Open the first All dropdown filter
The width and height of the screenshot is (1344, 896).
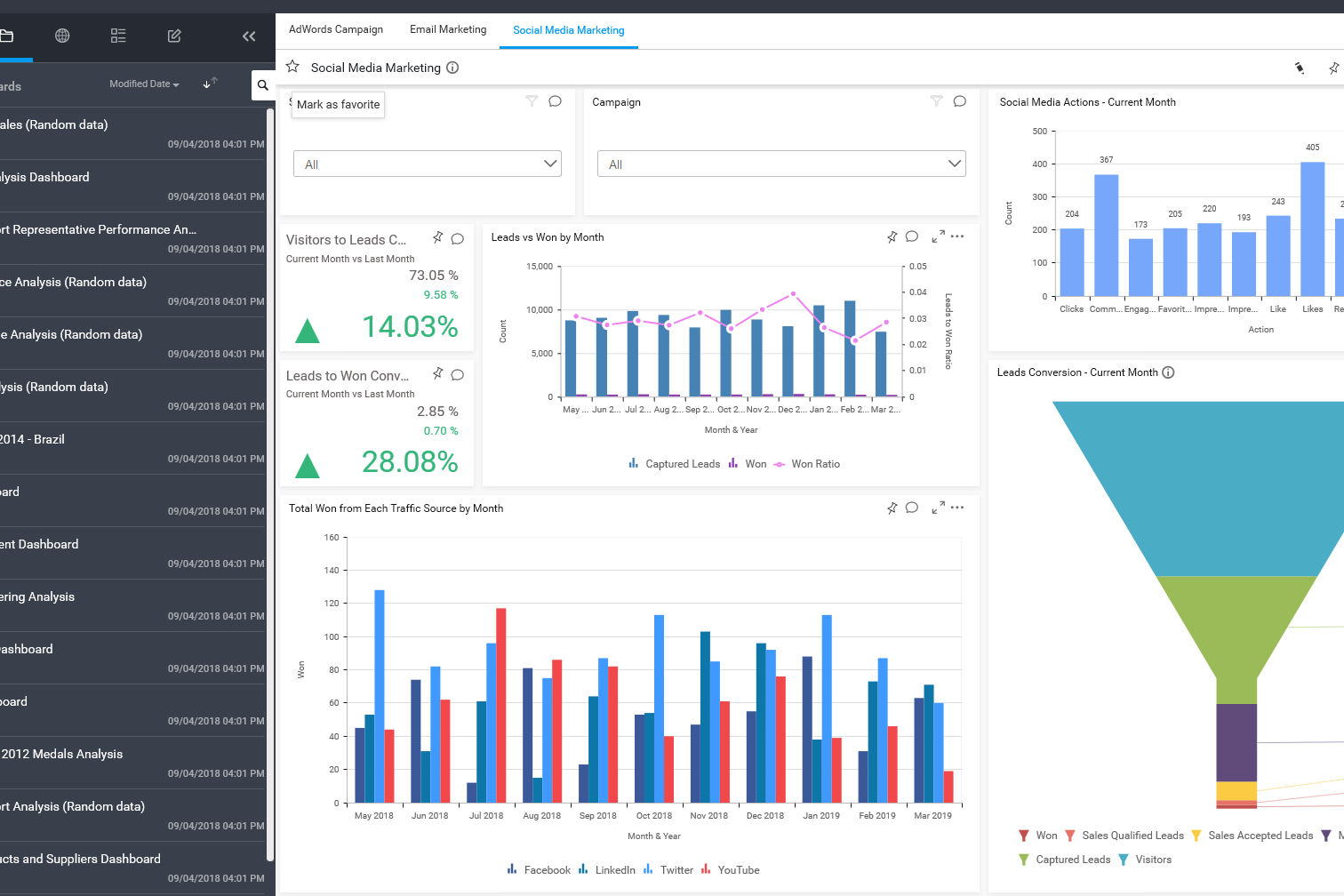pyautogui.click(x=428, y=164)
